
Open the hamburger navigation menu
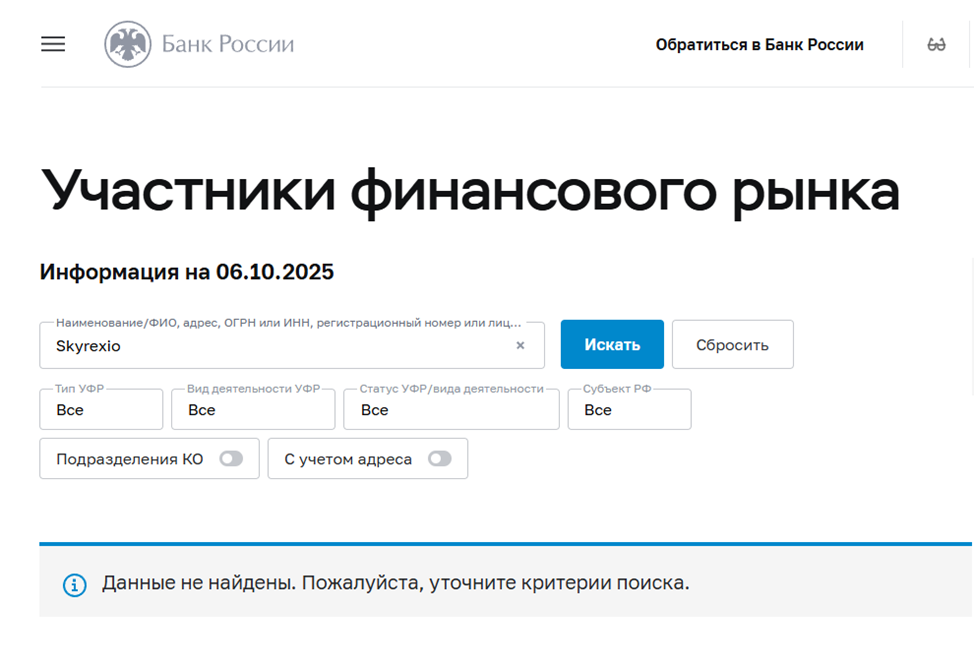pos(53,44)
